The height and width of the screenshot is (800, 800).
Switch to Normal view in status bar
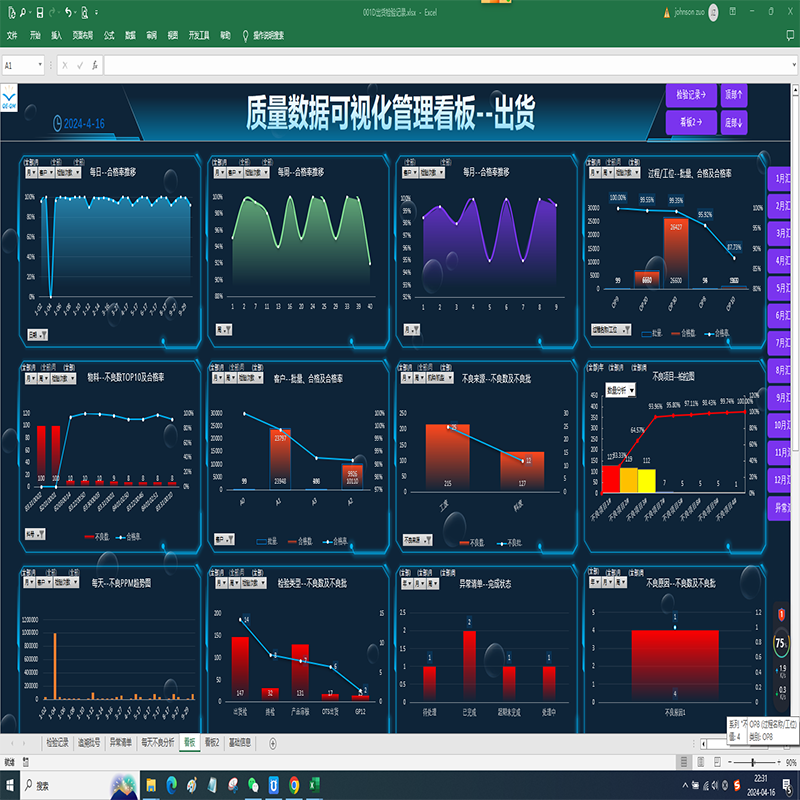pyautogui.click(x=684, y=762)
